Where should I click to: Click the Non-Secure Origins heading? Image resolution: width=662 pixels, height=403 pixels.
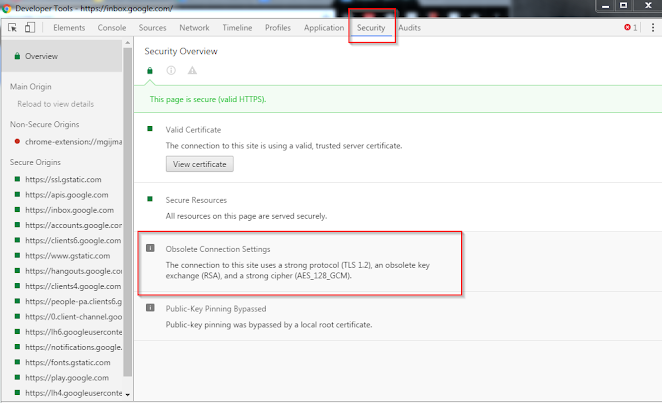coord(45,124)
